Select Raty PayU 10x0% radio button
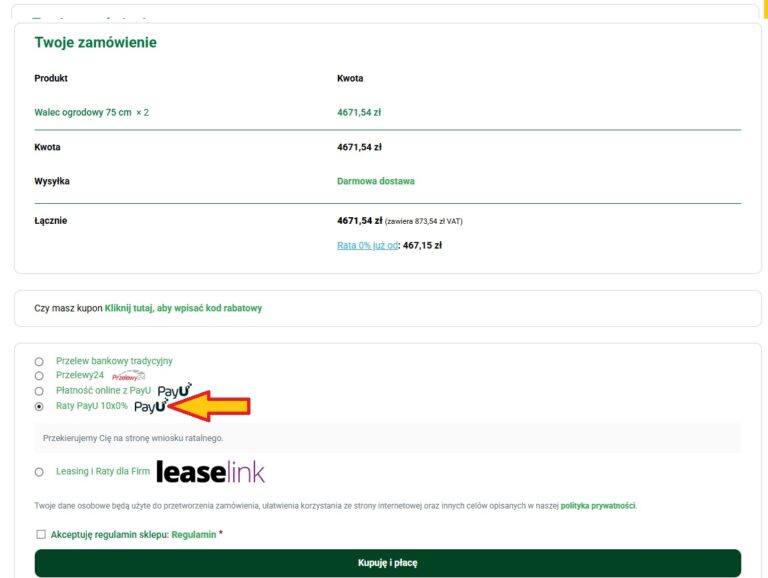 click(39, 407)
